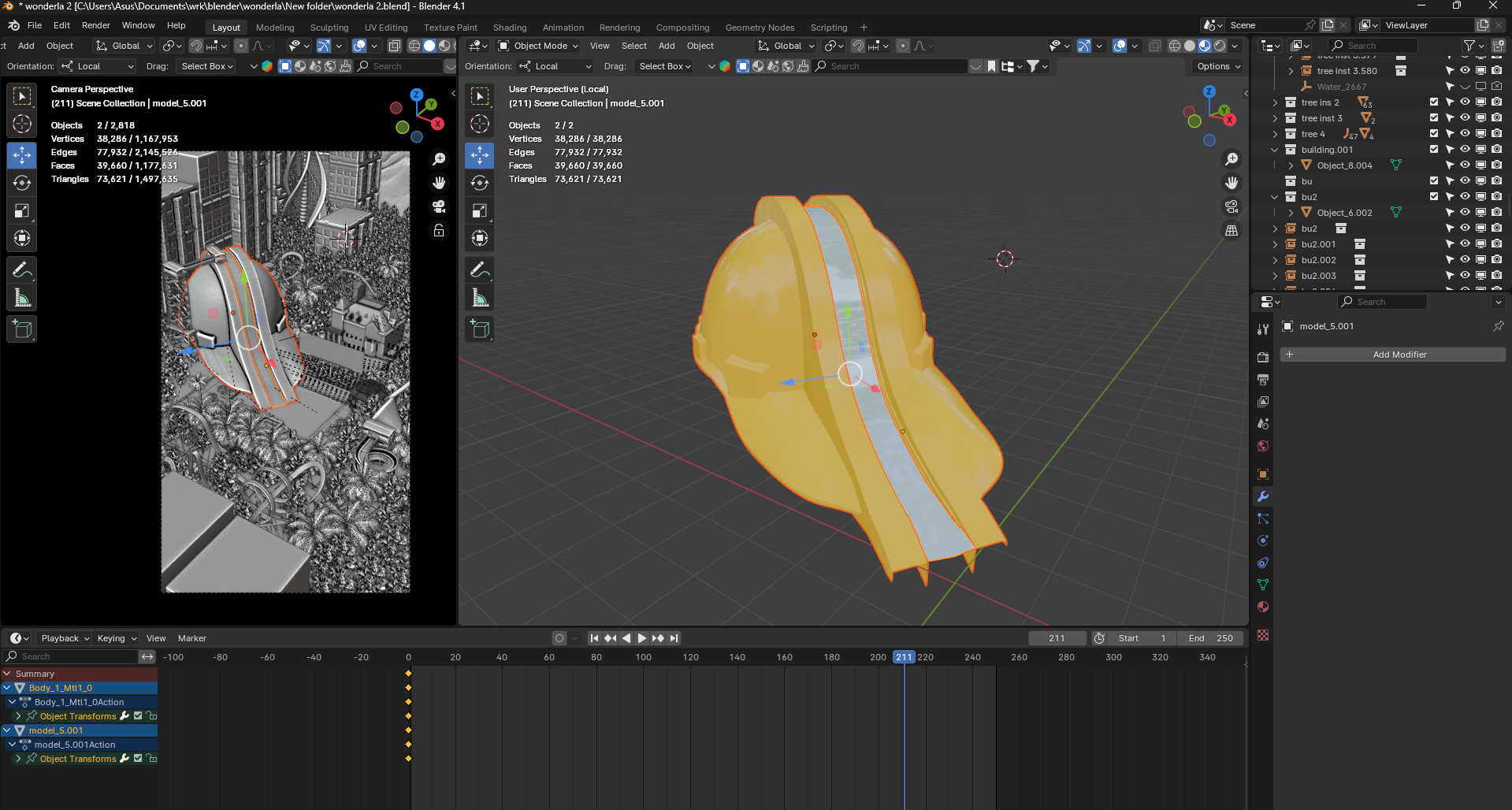The width and height of the screenshot is (1512, 810).
Task: Click the current frame marker 211
Action: [904, 657]
